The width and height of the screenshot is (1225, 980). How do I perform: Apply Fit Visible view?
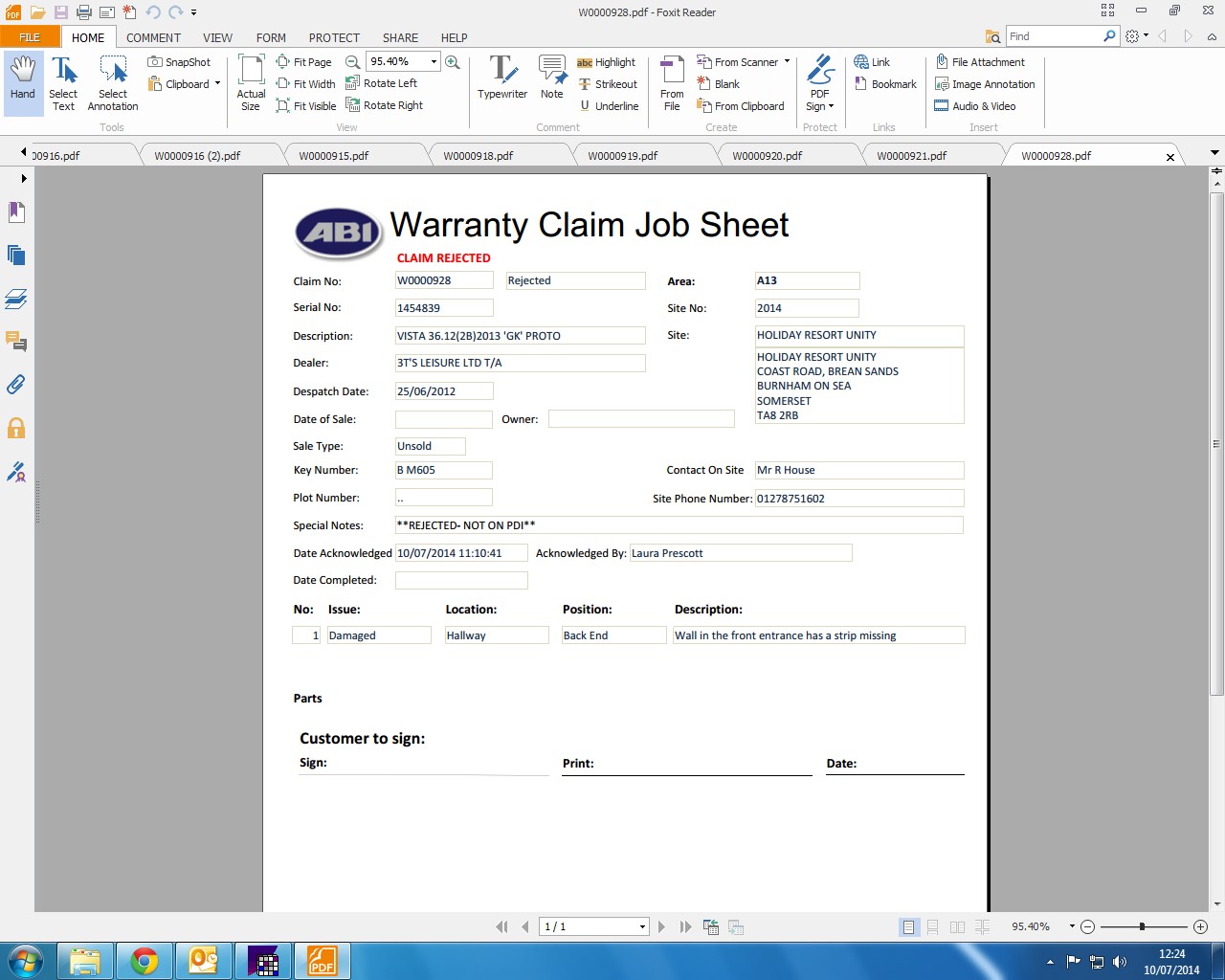[x=306, y=106]
